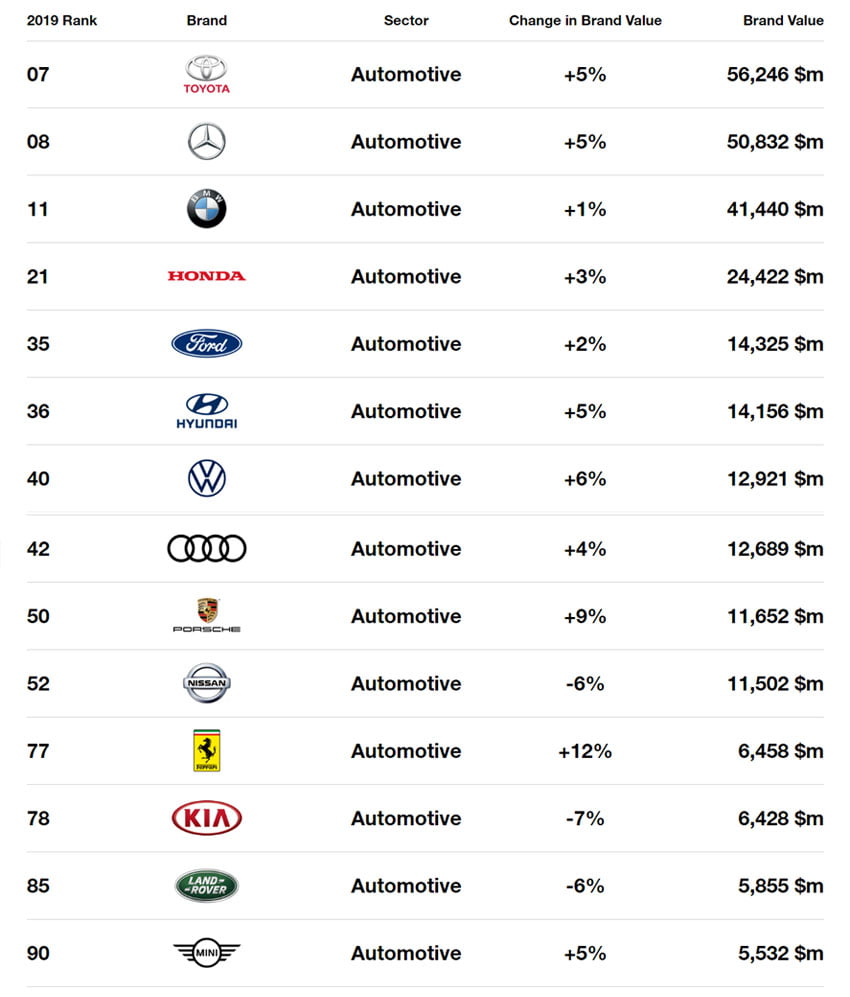This screenshot has width=850, height=997.
Task: Click the Hyundai brand logo
Action: [206, 411]
